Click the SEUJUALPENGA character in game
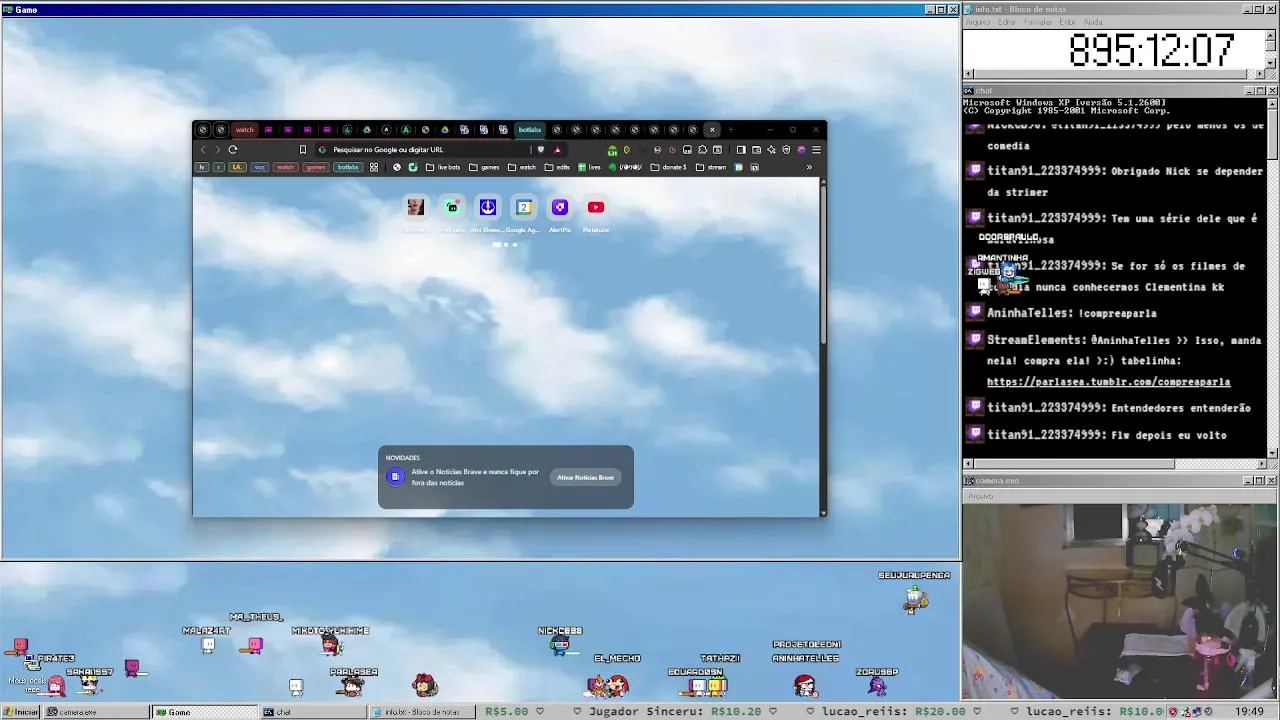Screen dimensions: 1280x720 click(915, 598)
